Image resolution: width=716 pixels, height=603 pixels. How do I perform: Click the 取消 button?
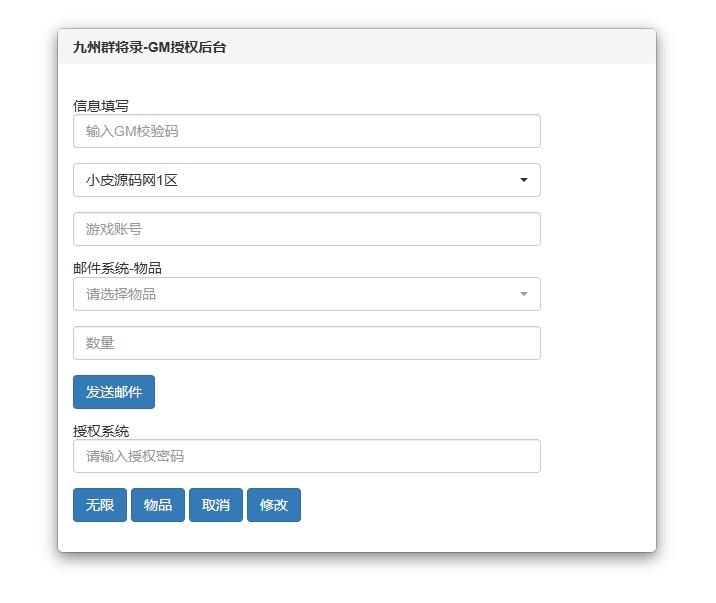216,505
